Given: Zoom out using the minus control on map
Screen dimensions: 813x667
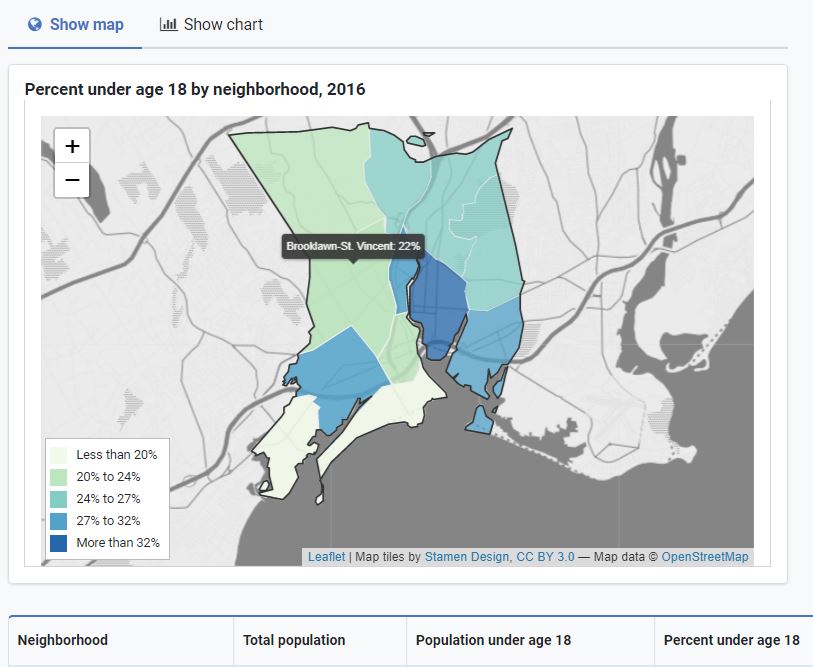Looking at the screenshot, I should click(x=71, y=182).
